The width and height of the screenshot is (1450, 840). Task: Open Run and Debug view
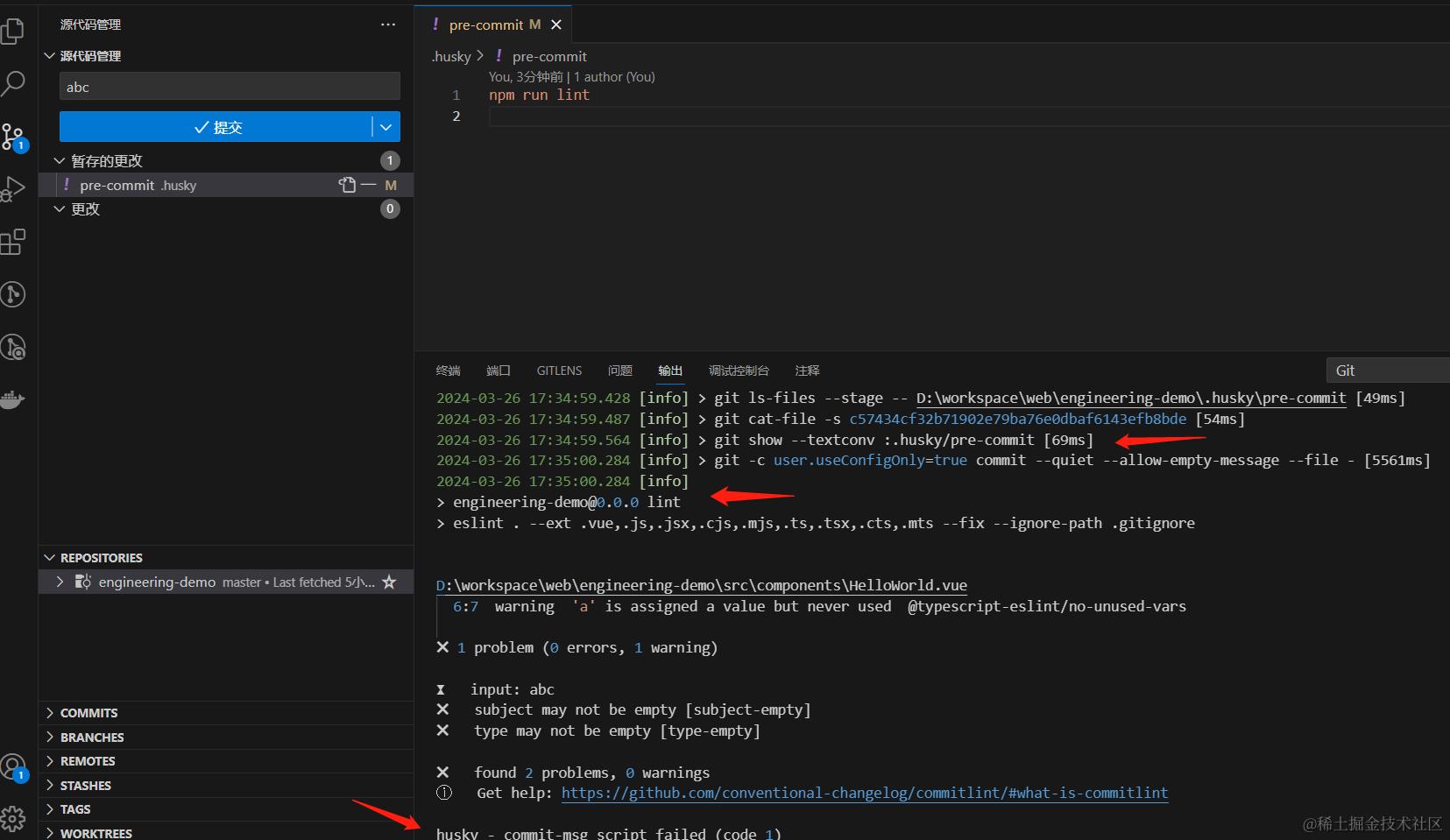(12, 189)
